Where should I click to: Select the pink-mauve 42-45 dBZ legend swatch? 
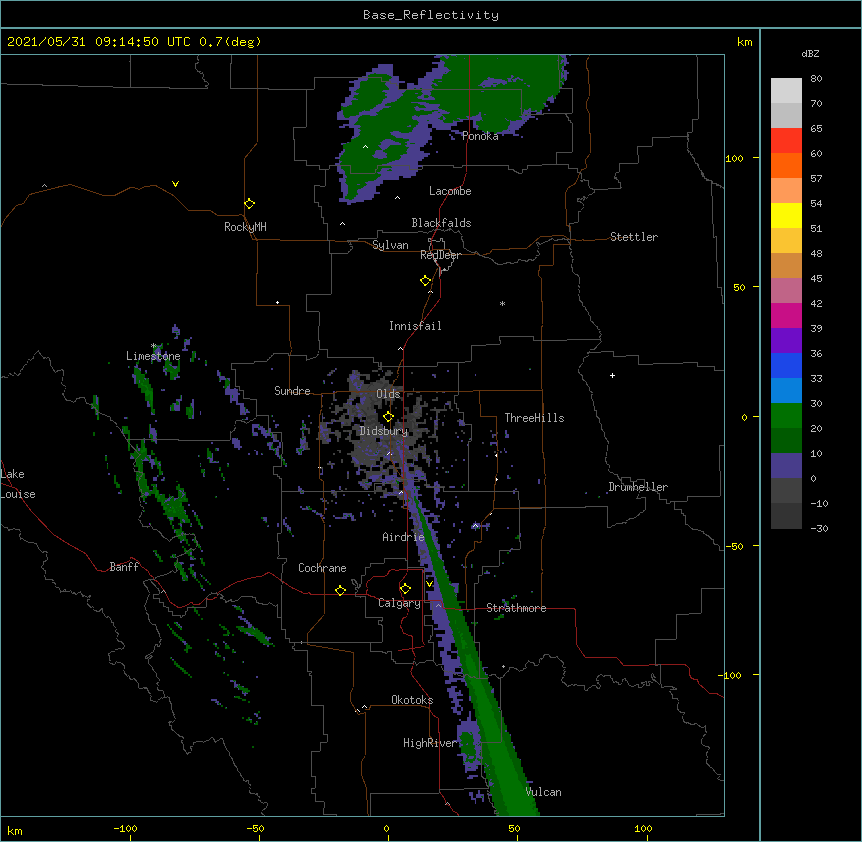786,290
